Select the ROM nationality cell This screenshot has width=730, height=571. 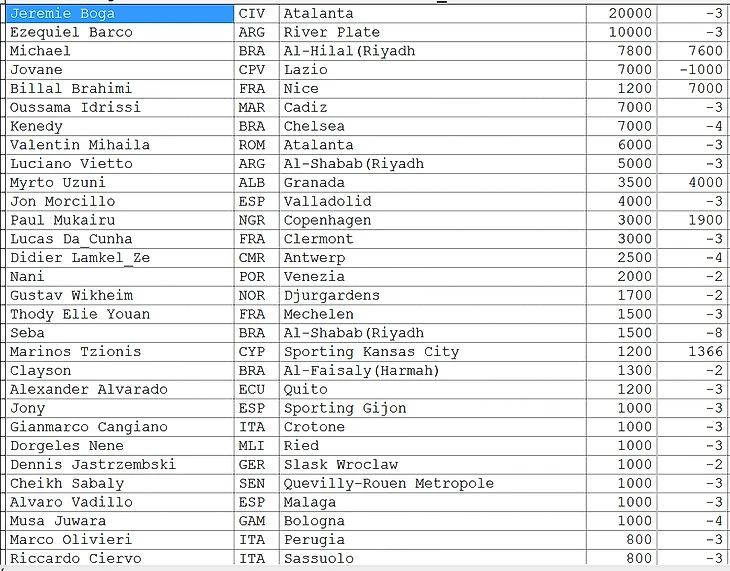tap(257, 145)
